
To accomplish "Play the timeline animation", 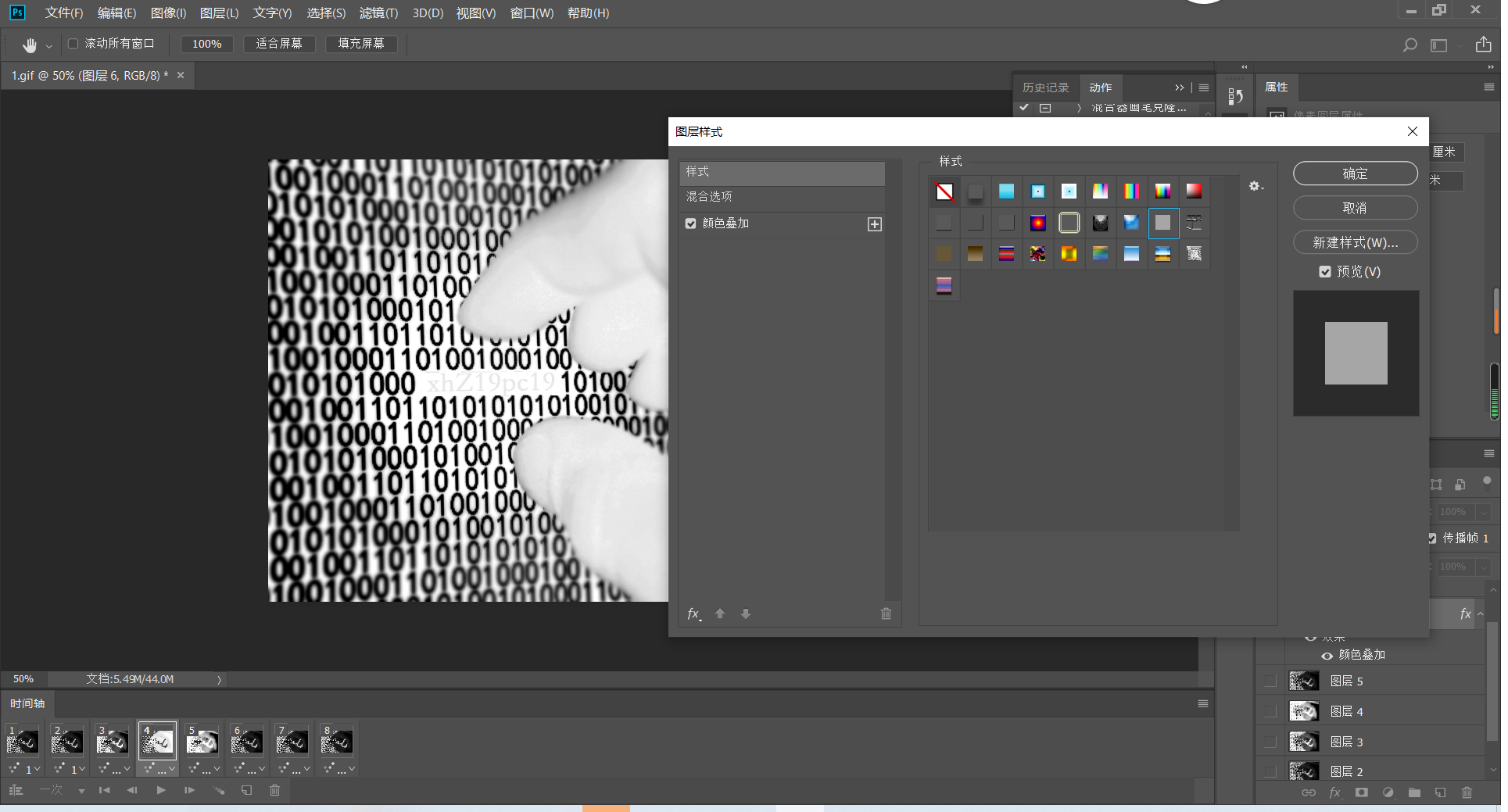I will 161,790.
